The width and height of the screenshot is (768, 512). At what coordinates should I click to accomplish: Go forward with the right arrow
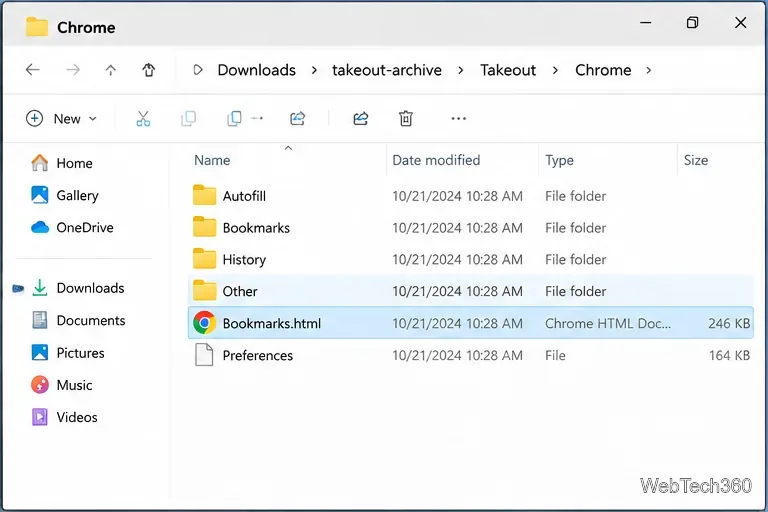(x=73, y=70)
